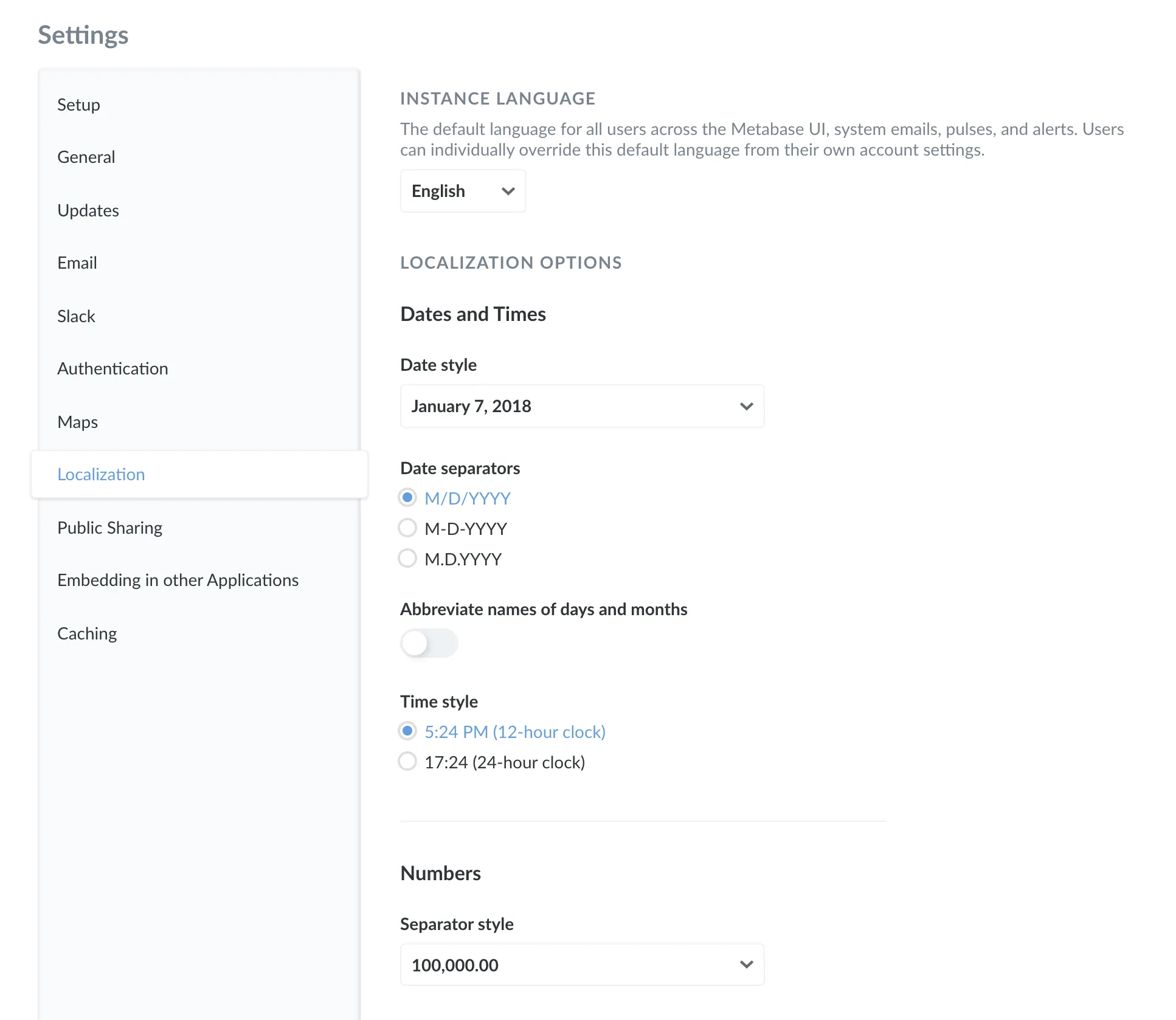Click the Settings page title
1176x1020 pixels.
coord(83,35)
